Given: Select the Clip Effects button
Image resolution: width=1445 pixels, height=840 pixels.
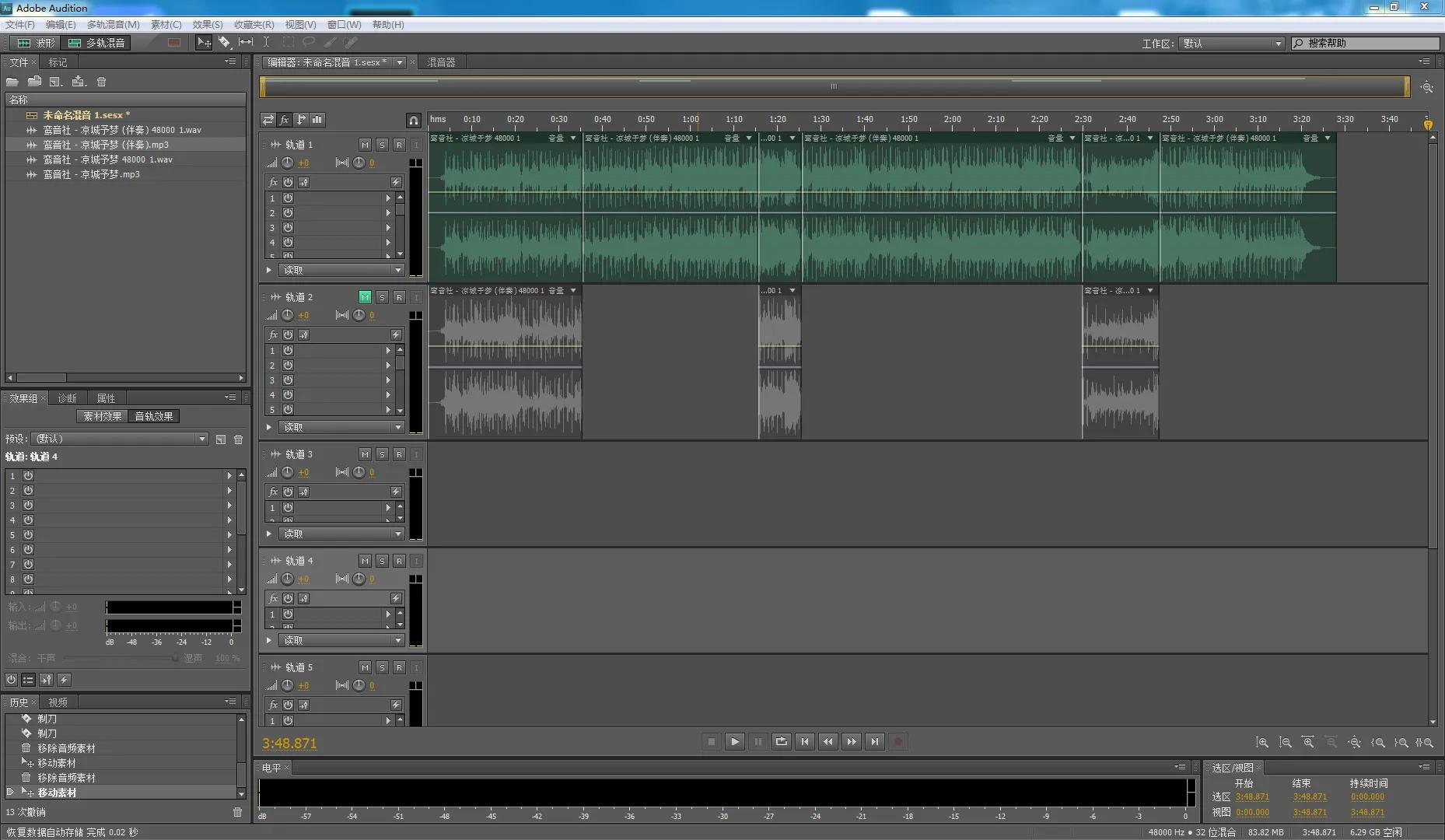Looking at the screenshot, I should pos(103,417).
